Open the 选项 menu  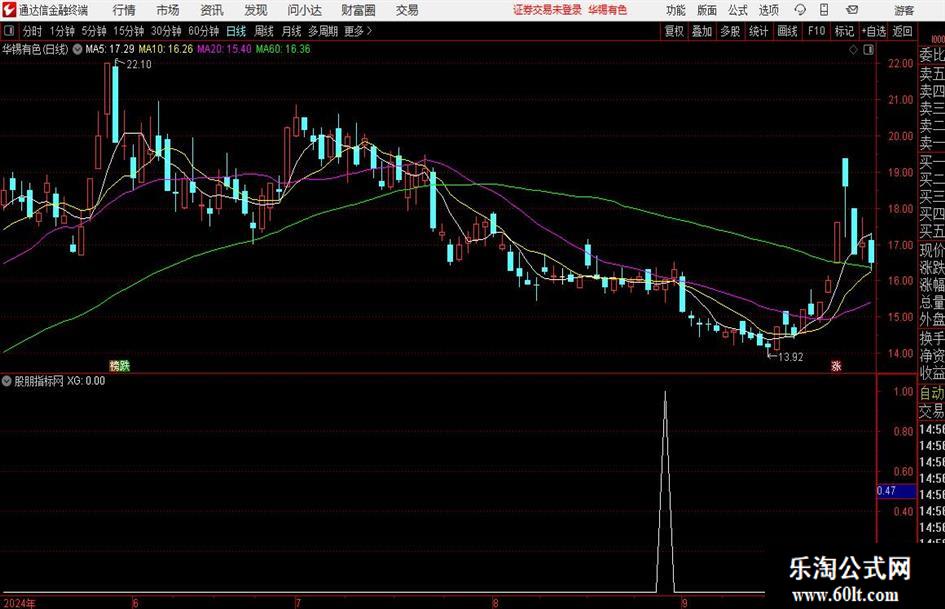[x=768, y=10]
